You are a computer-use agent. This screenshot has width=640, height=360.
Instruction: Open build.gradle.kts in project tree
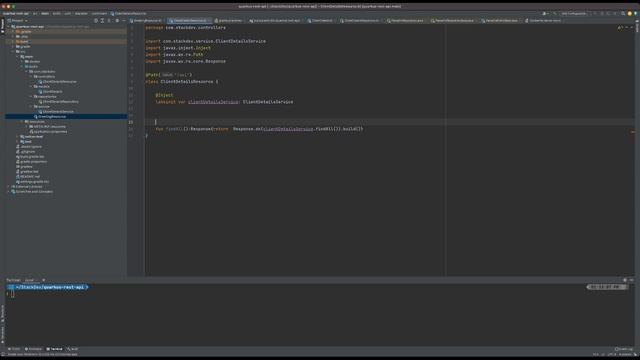pyautogui.click(x=30, y=157)
